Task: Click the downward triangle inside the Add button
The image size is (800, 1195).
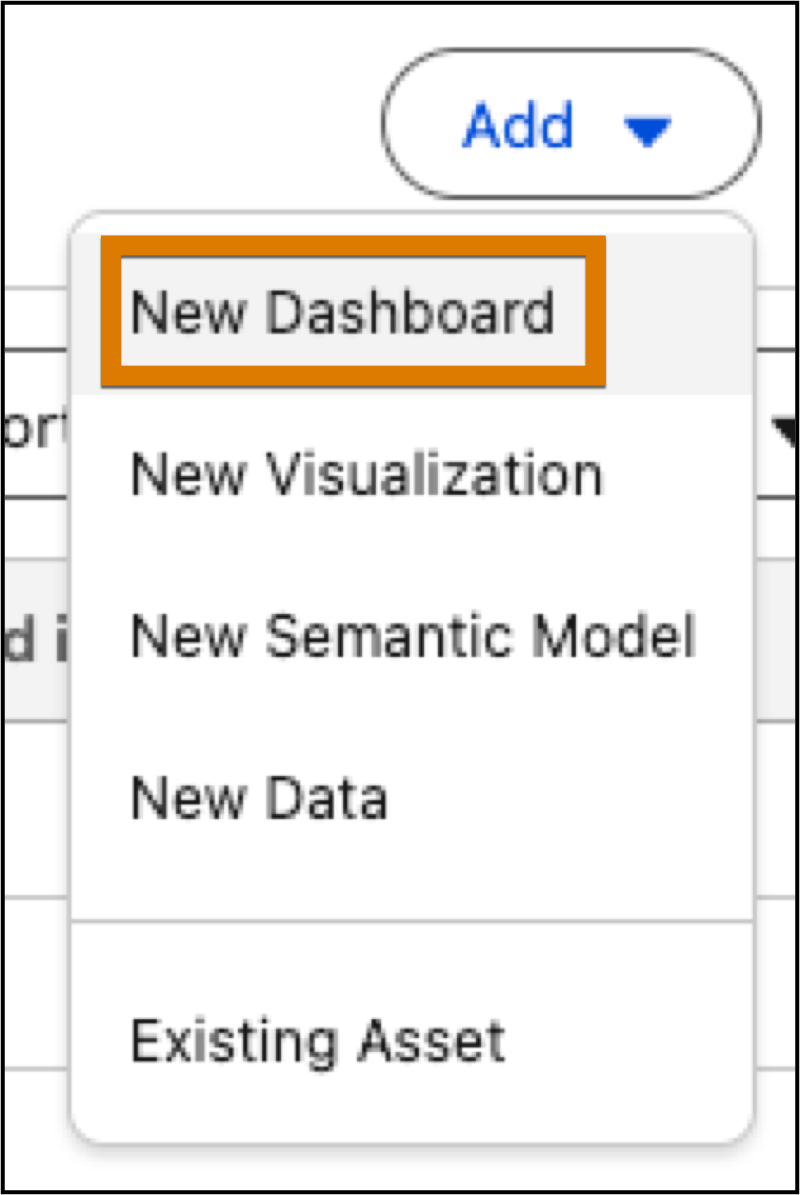Action: pos(650,130)
